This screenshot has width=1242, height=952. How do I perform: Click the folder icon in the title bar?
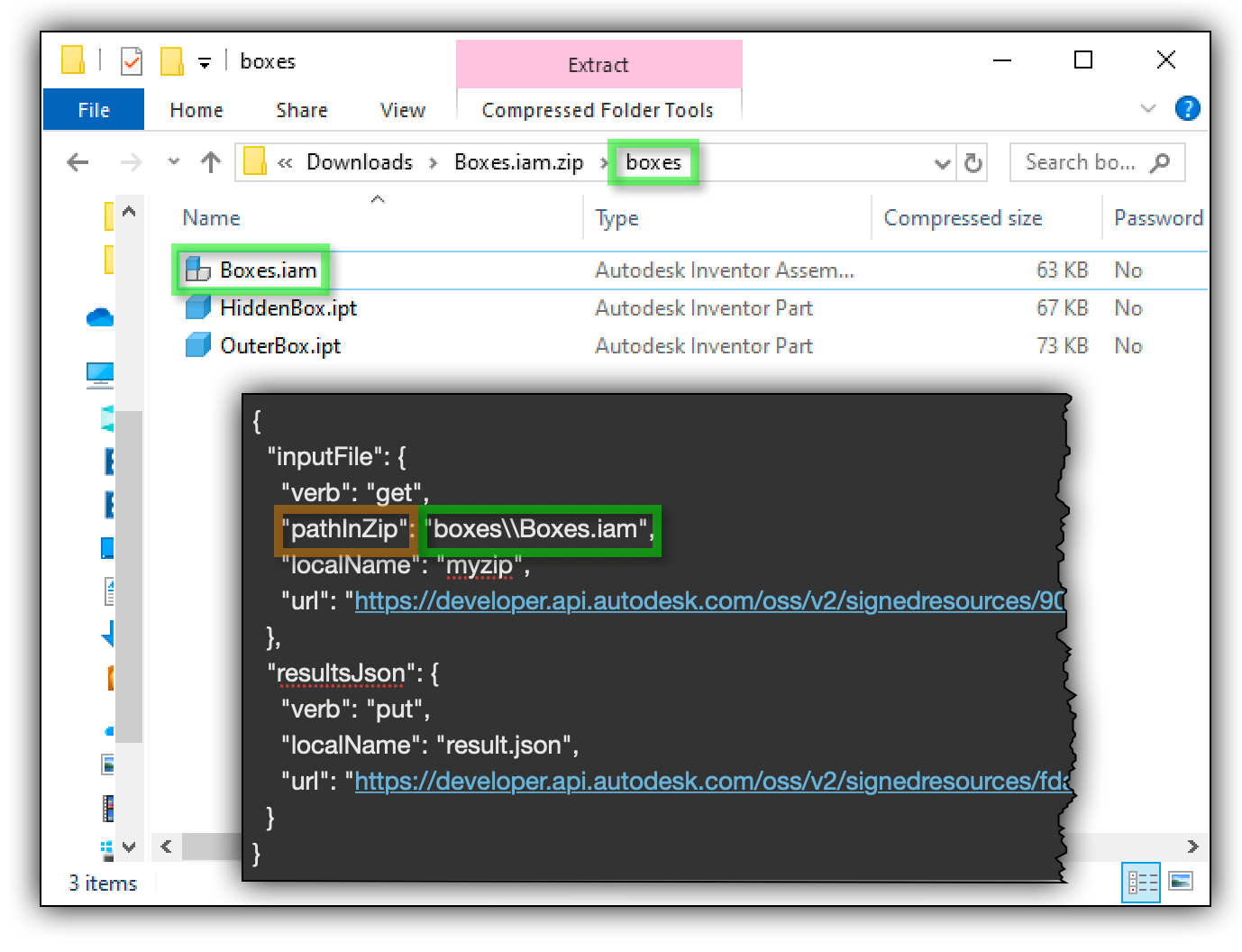(x=73, y=60)
